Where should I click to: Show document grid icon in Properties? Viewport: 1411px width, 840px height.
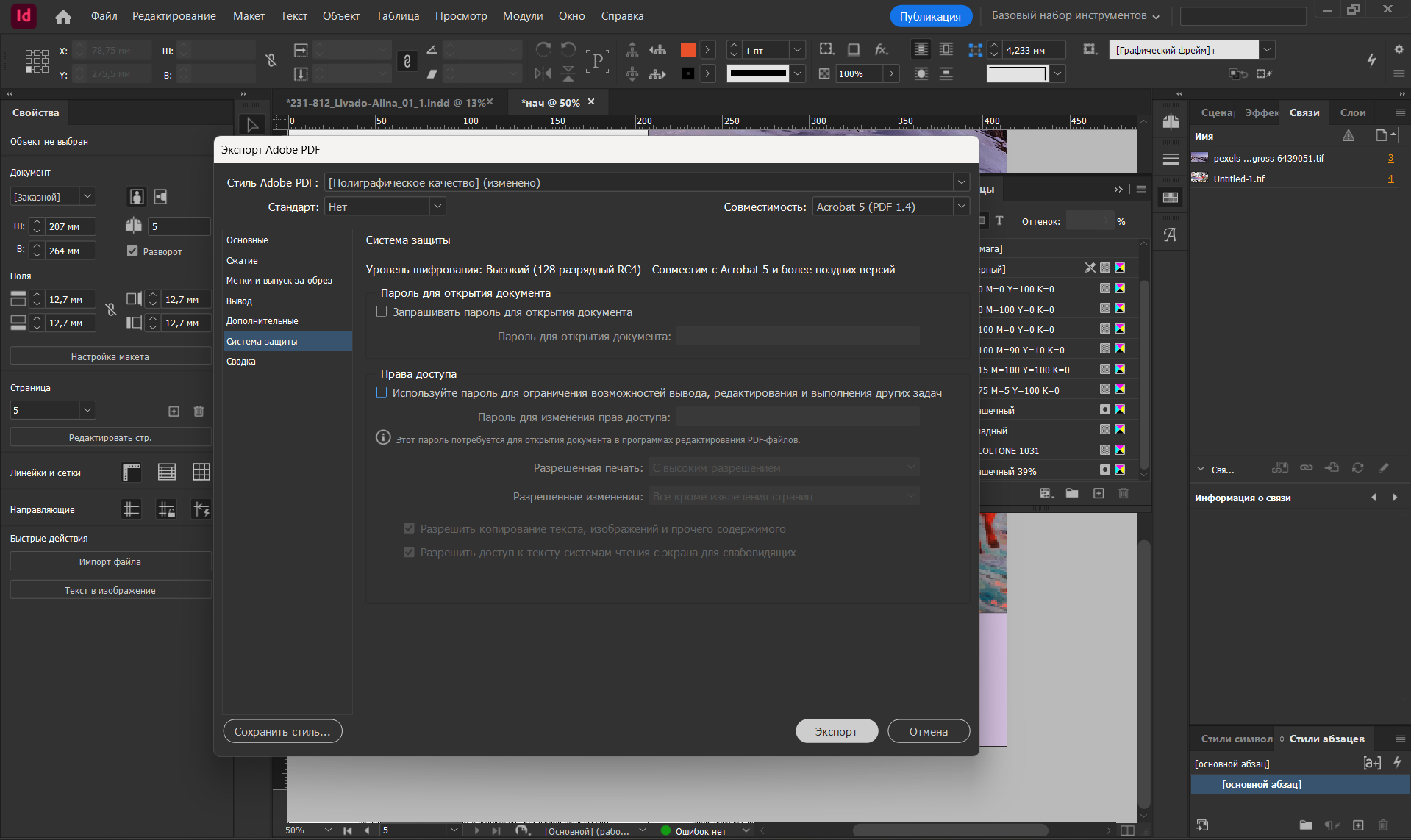coord(201,472)
